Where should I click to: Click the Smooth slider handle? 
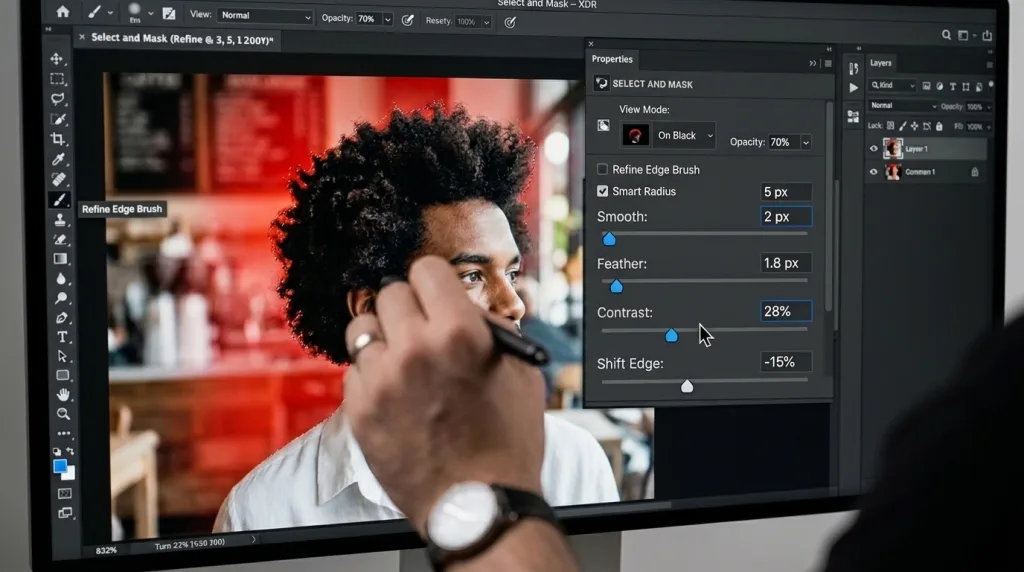(x=609, y=239)
